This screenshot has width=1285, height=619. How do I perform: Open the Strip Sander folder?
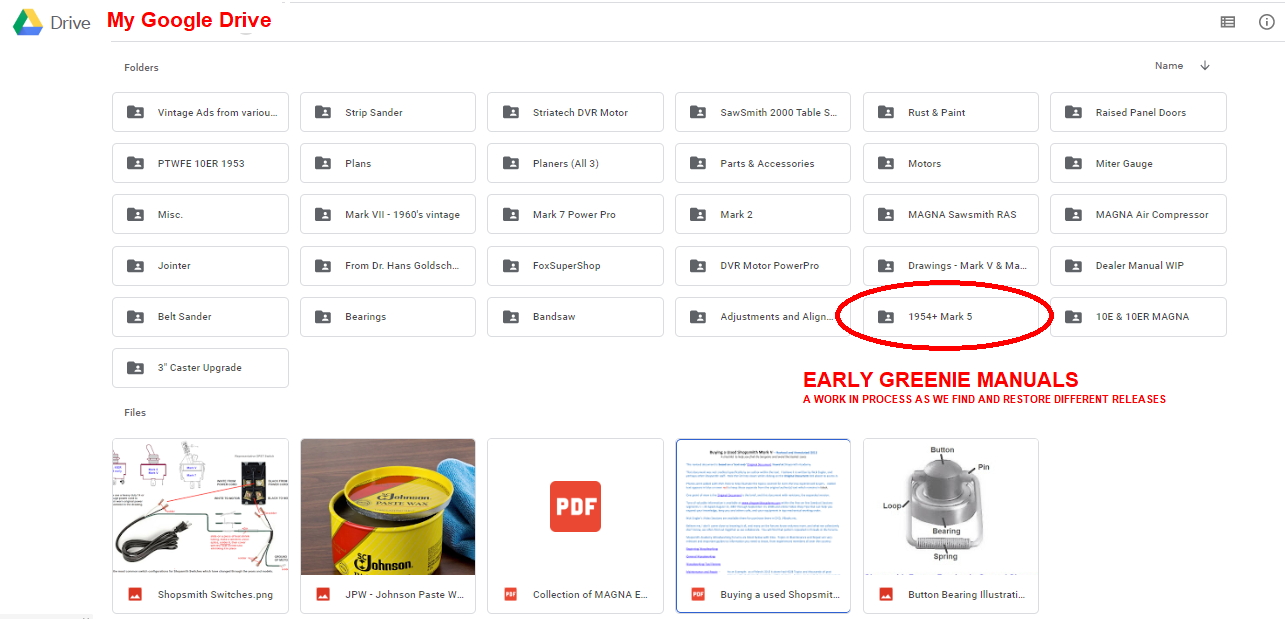388,112
